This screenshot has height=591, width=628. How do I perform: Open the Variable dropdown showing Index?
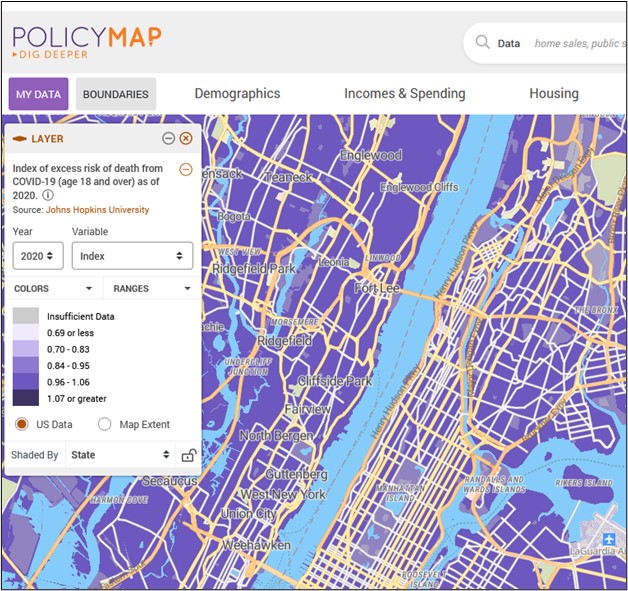132,256
